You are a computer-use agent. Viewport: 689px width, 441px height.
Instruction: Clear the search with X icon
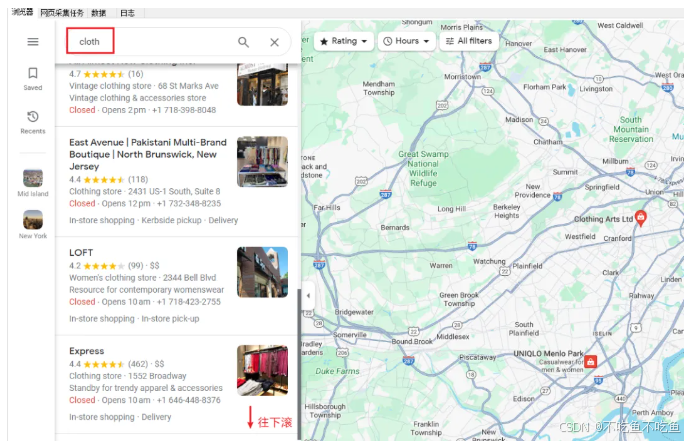(x=275, y=42)
